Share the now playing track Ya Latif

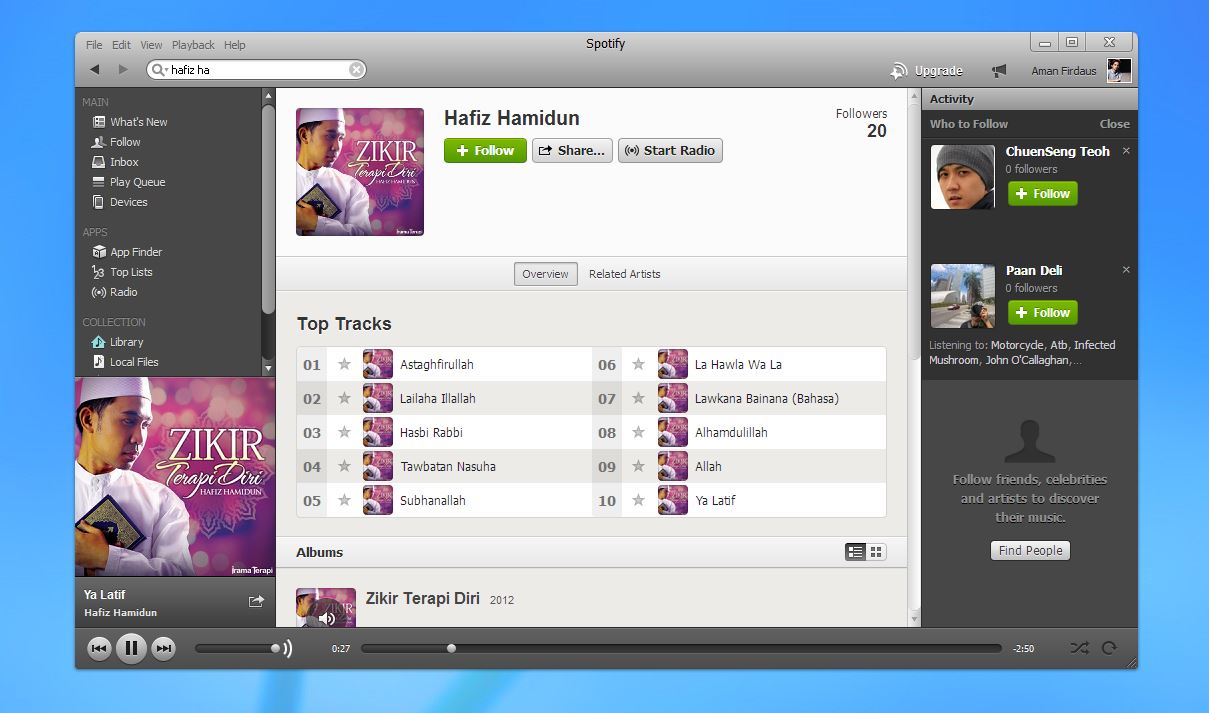pyautogui.click(x=256, y=601)
